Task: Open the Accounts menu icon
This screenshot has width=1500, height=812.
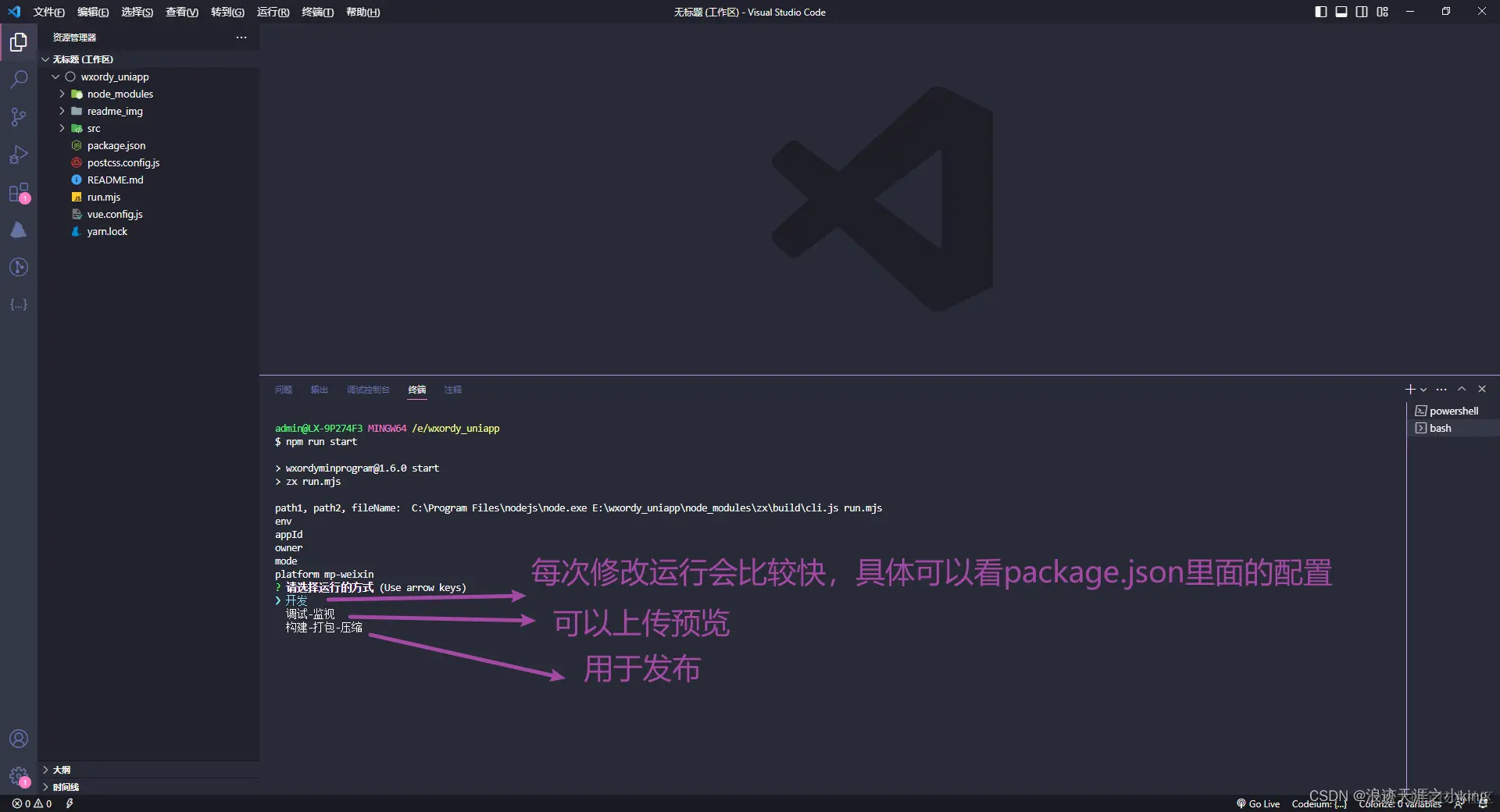Action: [x=19, y=739]
